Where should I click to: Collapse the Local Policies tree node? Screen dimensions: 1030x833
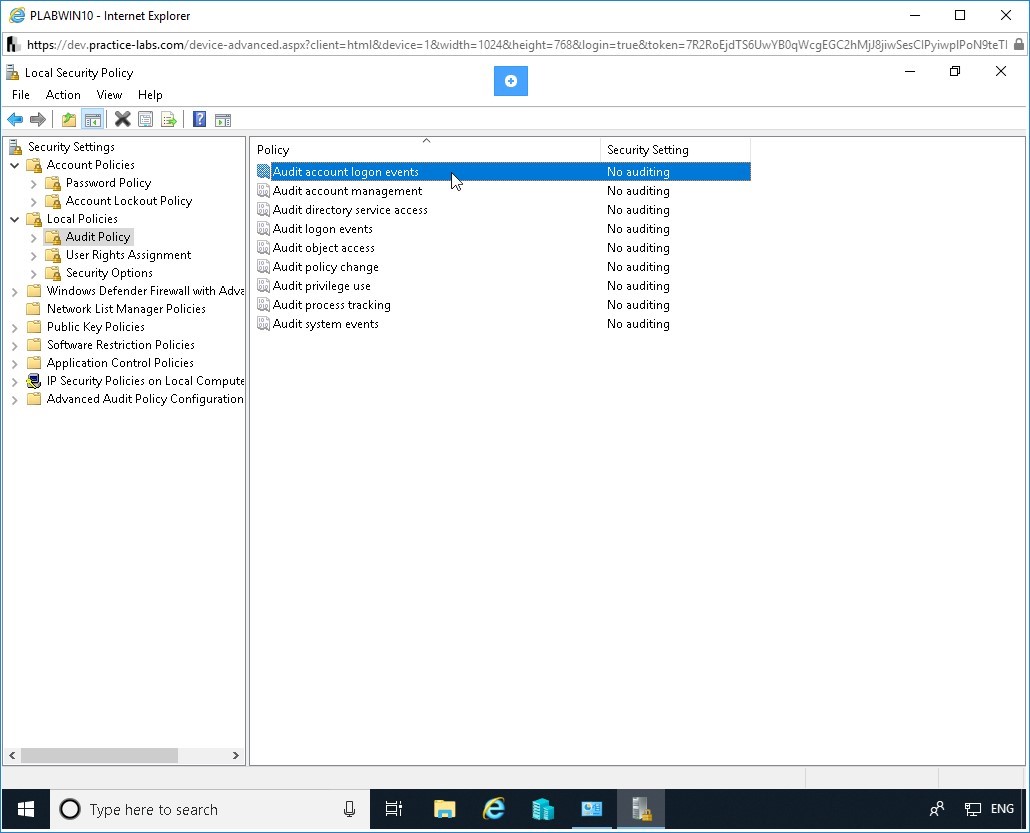click(14, 219)
